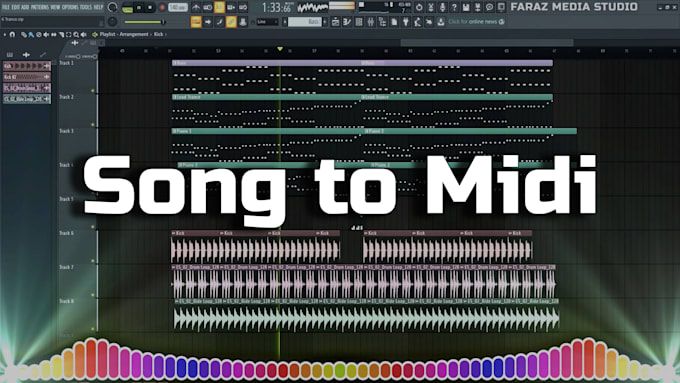The height and width of the screenshot is (383, 680).
Task: Select the playlist delete tool
Action: pyautogui.click(x=39, y=34)
